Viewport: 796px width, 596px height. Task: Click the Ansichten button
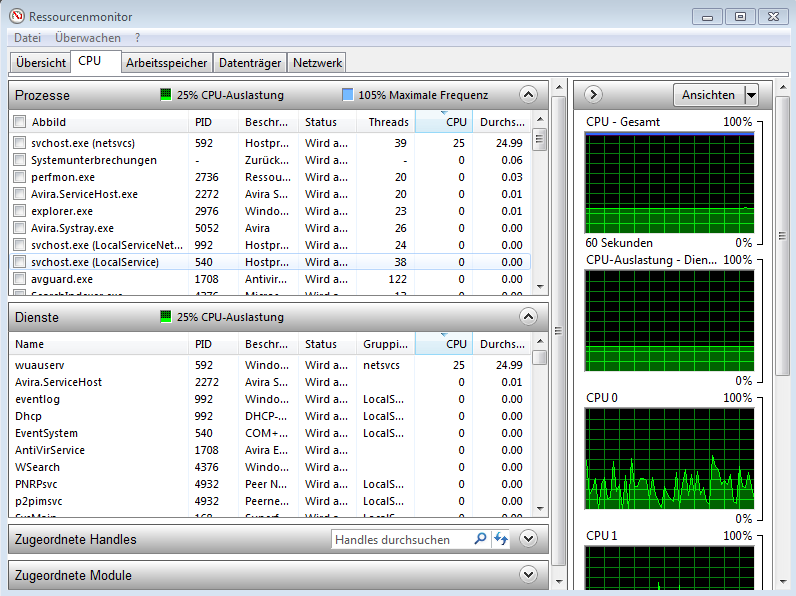708,95
